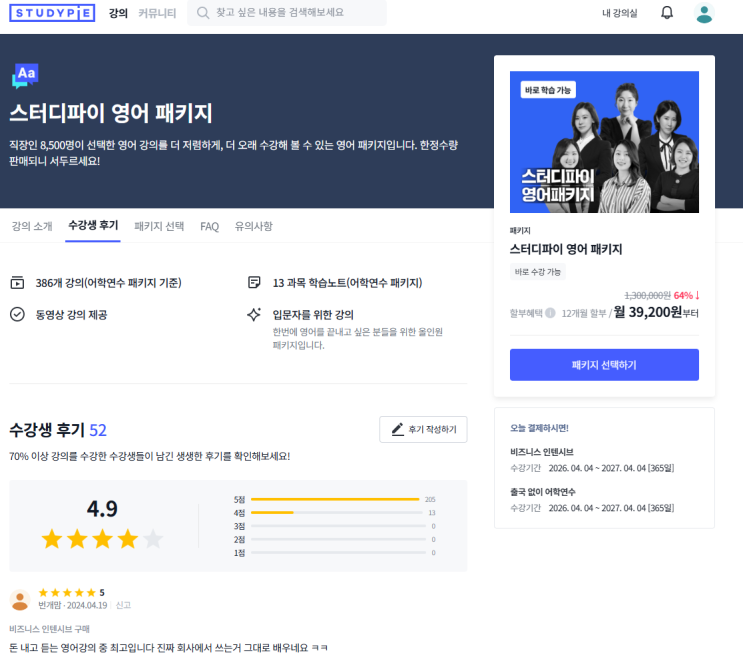Select the 수강생 후기 tab
Image resolution: width=743 pixels, height=665 pixels.
(93, 225)
